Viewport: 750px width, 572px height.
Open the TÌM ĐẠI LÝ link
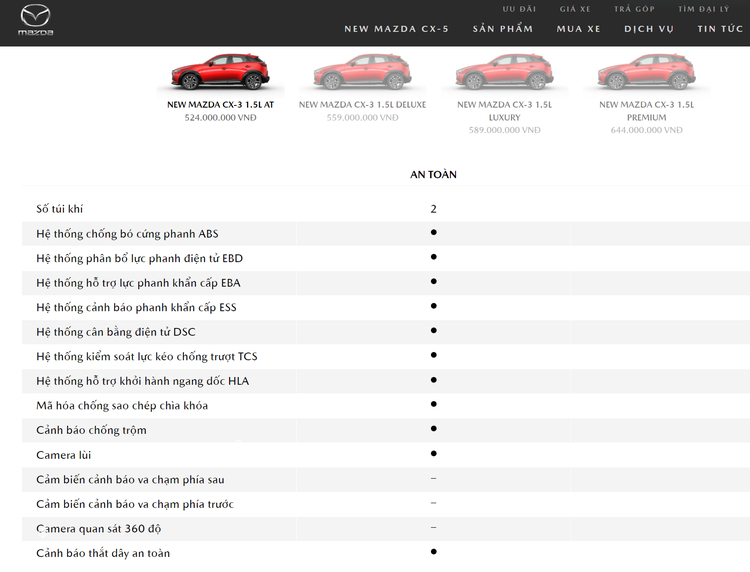[x=704, y=9]
